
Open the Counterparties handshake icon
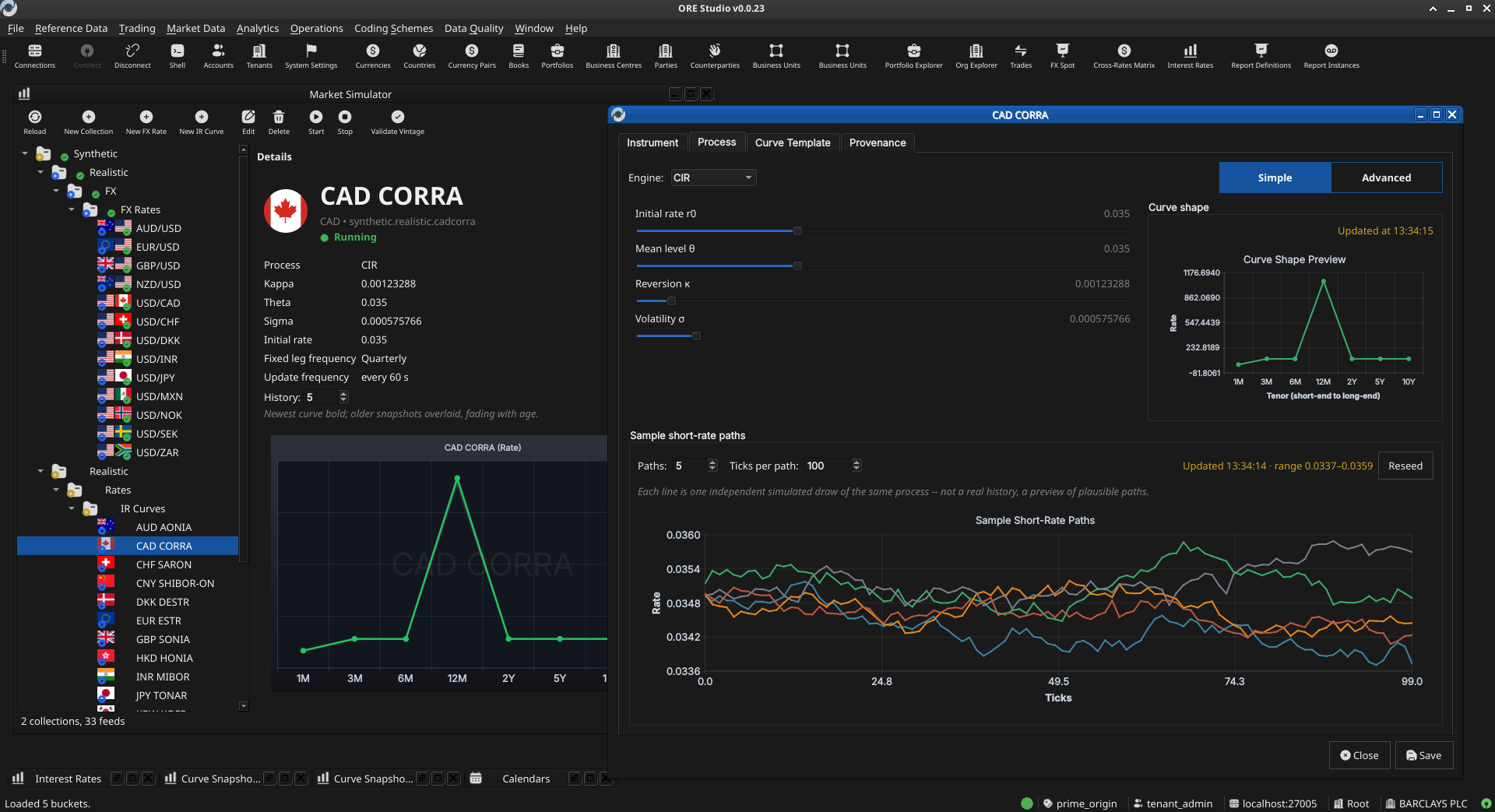pyautogui.click(x=715, y=56)
